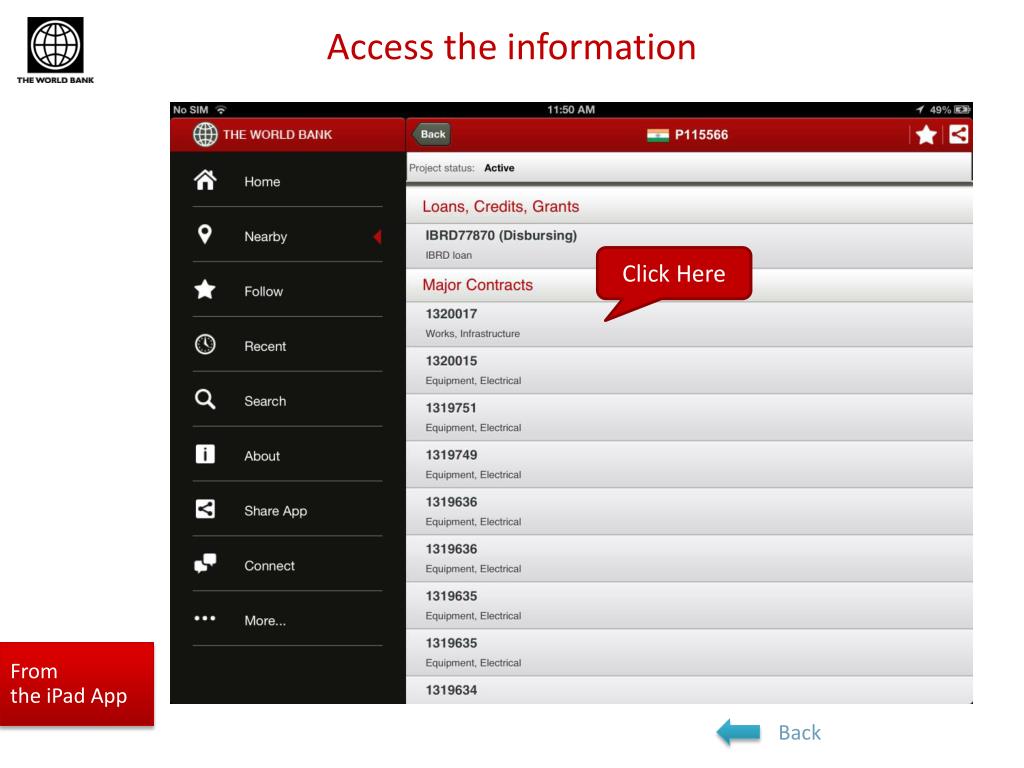Image resolution: width=1024 pixels, height=768 pixels.
Task: Open the Share App menu item
Action: tap(287, 510)
